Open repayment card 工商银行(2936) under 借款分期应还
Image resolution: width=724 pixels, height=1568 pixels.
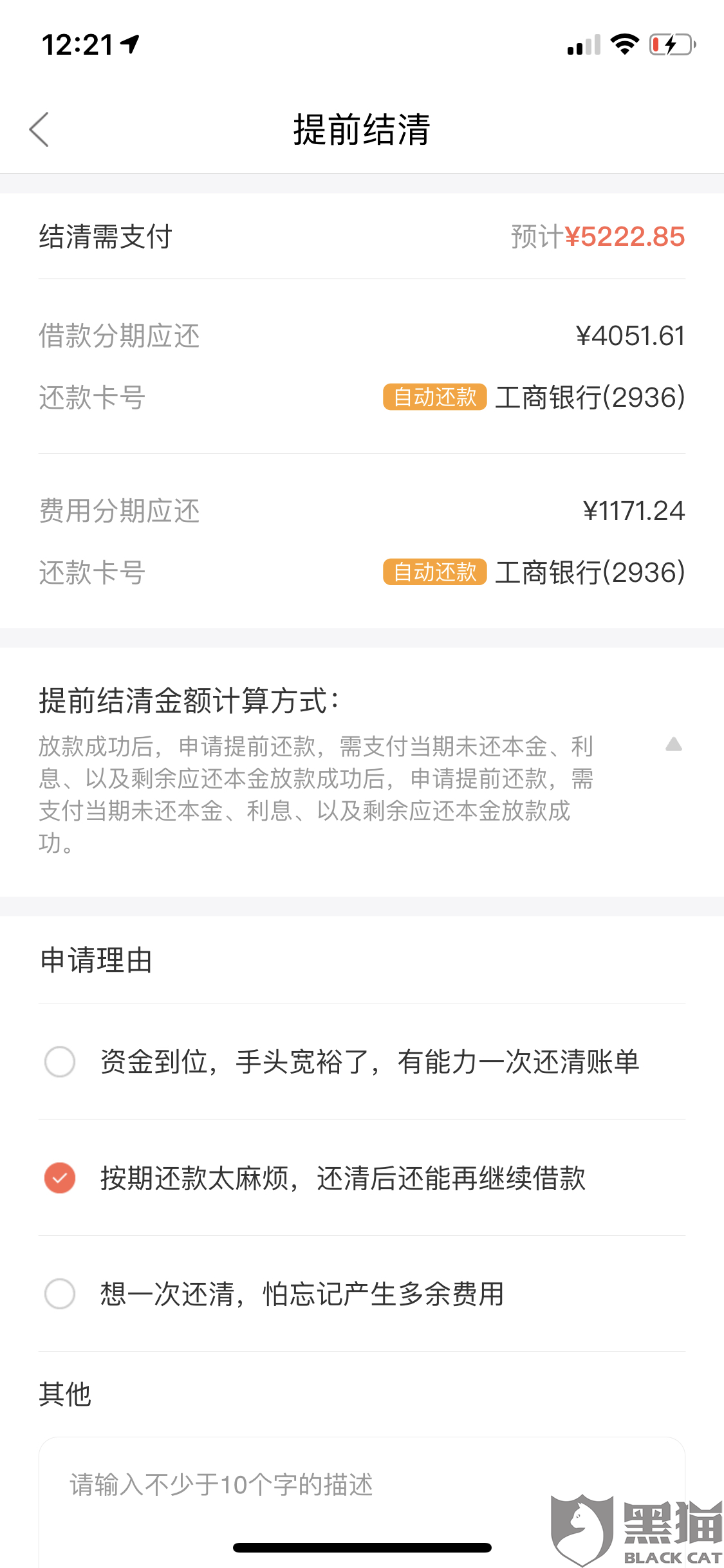click(590, 397)
